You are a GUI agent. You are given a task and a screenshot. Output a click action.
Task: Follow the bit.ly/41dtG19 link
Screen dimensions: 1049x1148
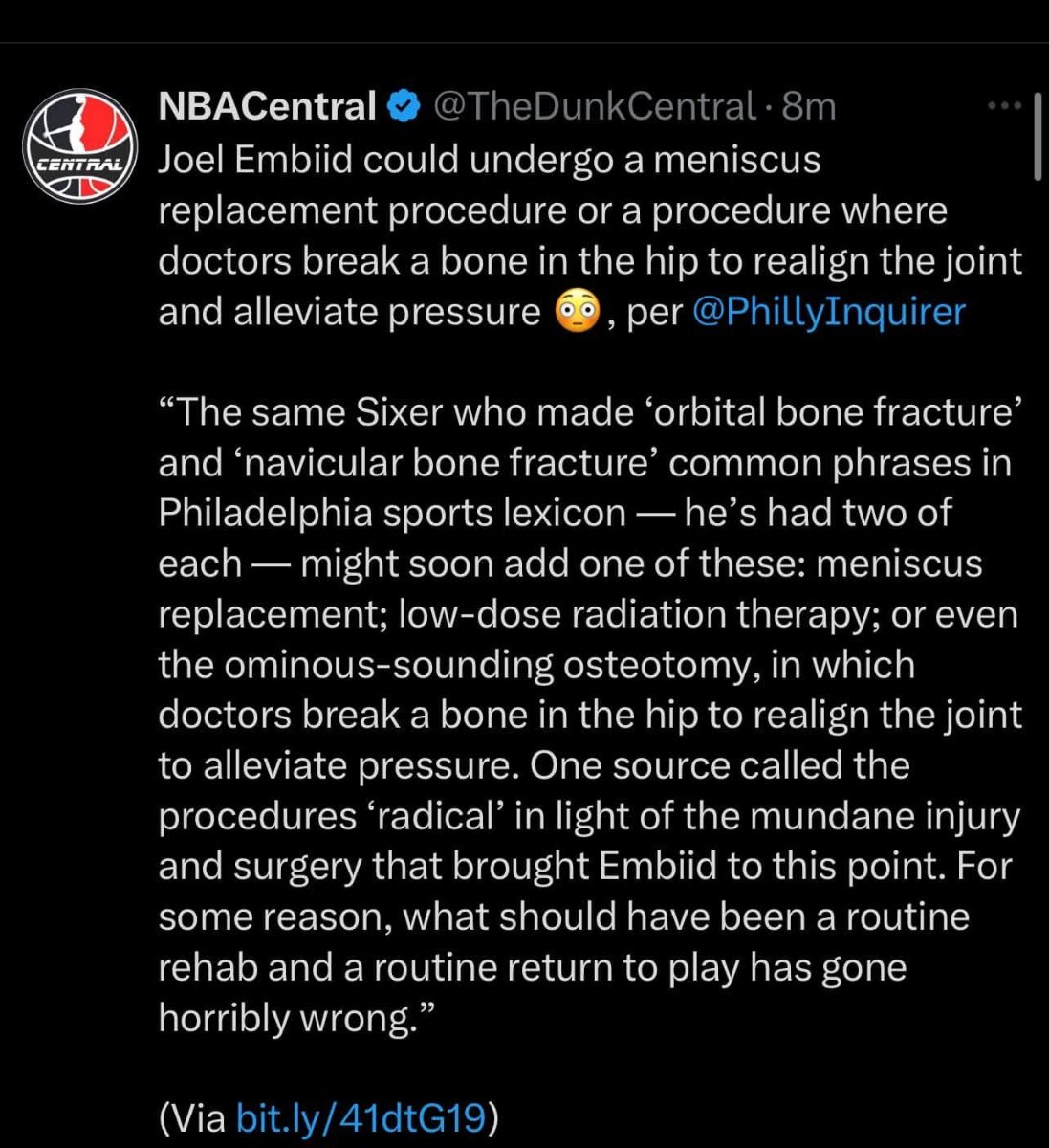point(362,1116)
